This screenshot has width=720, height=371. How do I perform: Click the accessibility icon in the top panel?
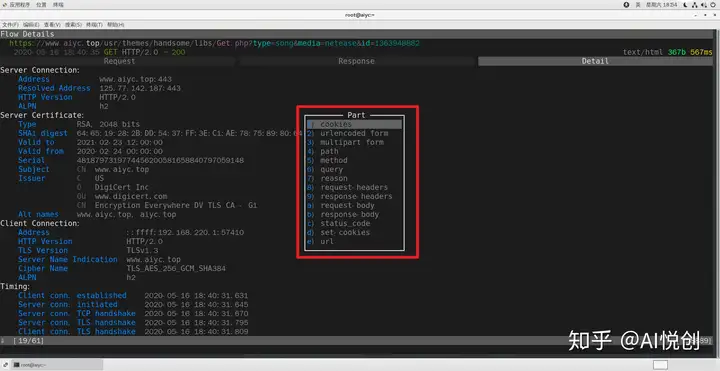(x=626, y=5)
